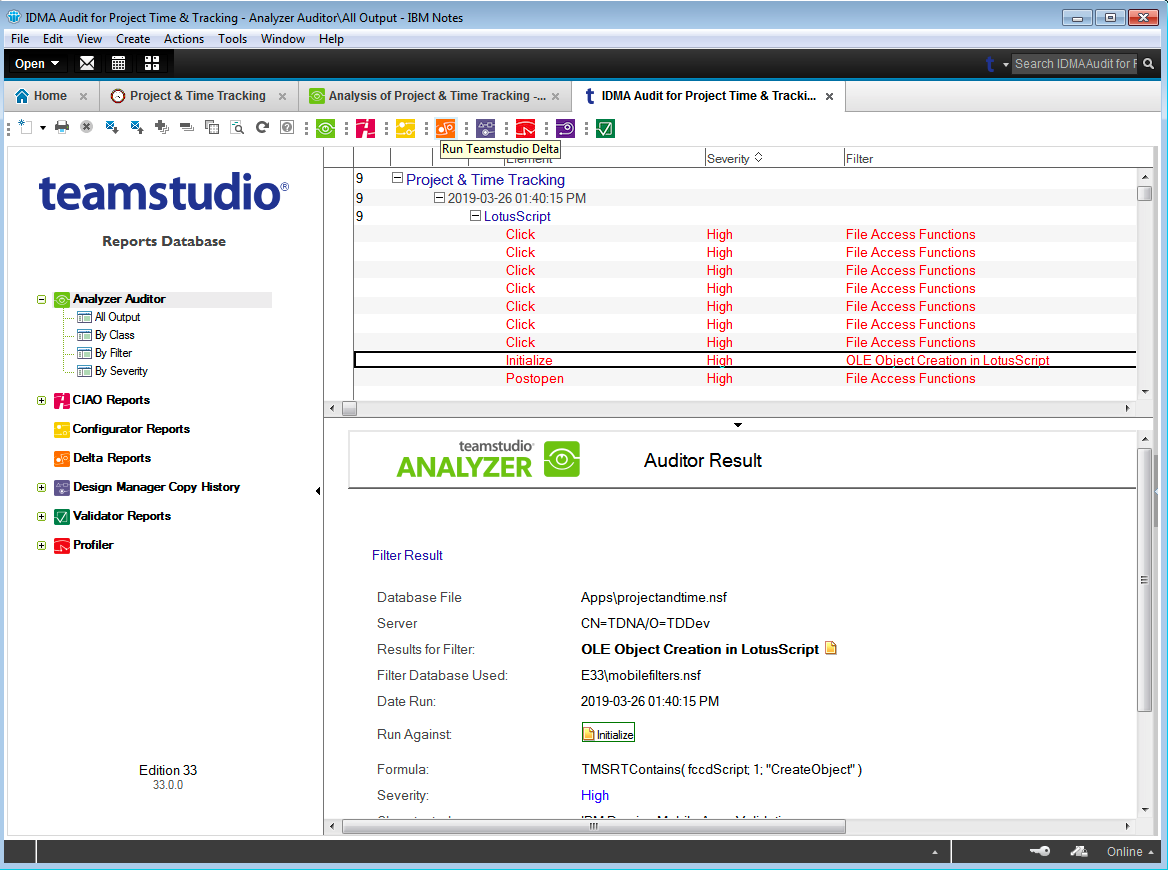Click the envelope with up arrow toolbar icon
Viewport: 1168px width, 870px height.
(136, 127)
